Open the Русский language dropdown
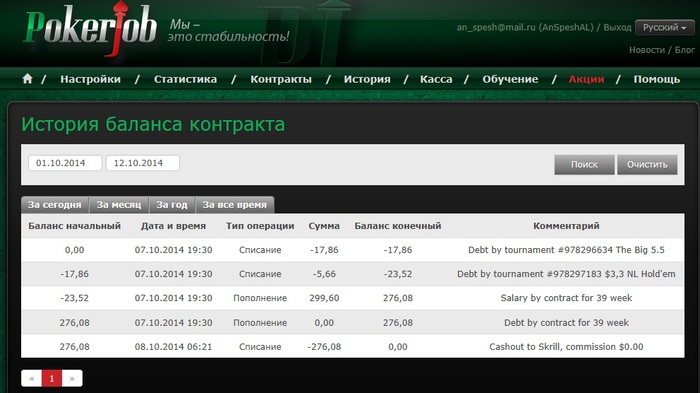This screenshot has height=393, width=700. point(664,28)
